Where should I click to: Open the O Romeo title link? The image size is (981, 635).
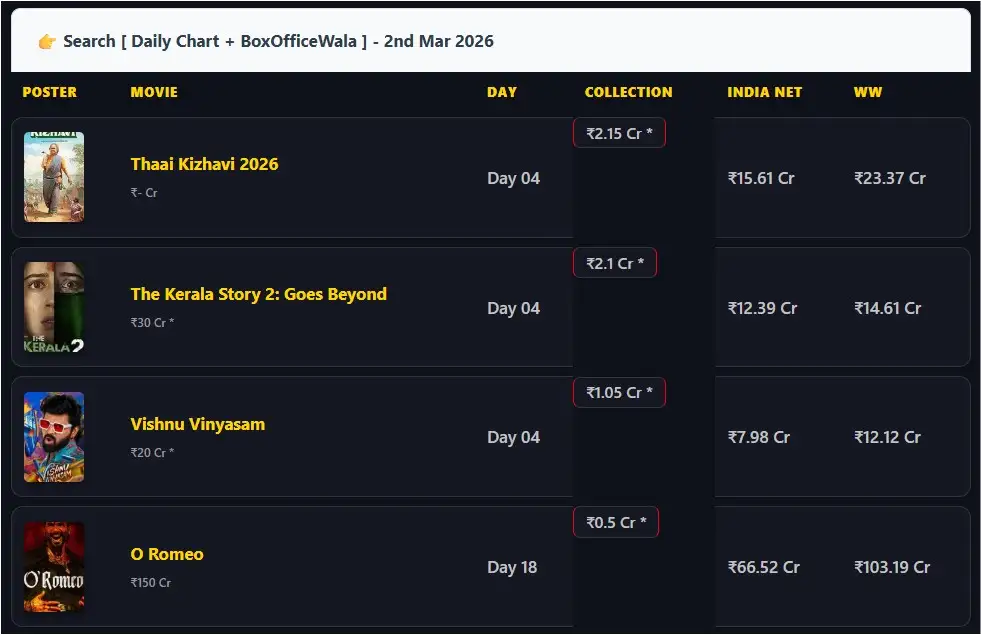[166, 554]
